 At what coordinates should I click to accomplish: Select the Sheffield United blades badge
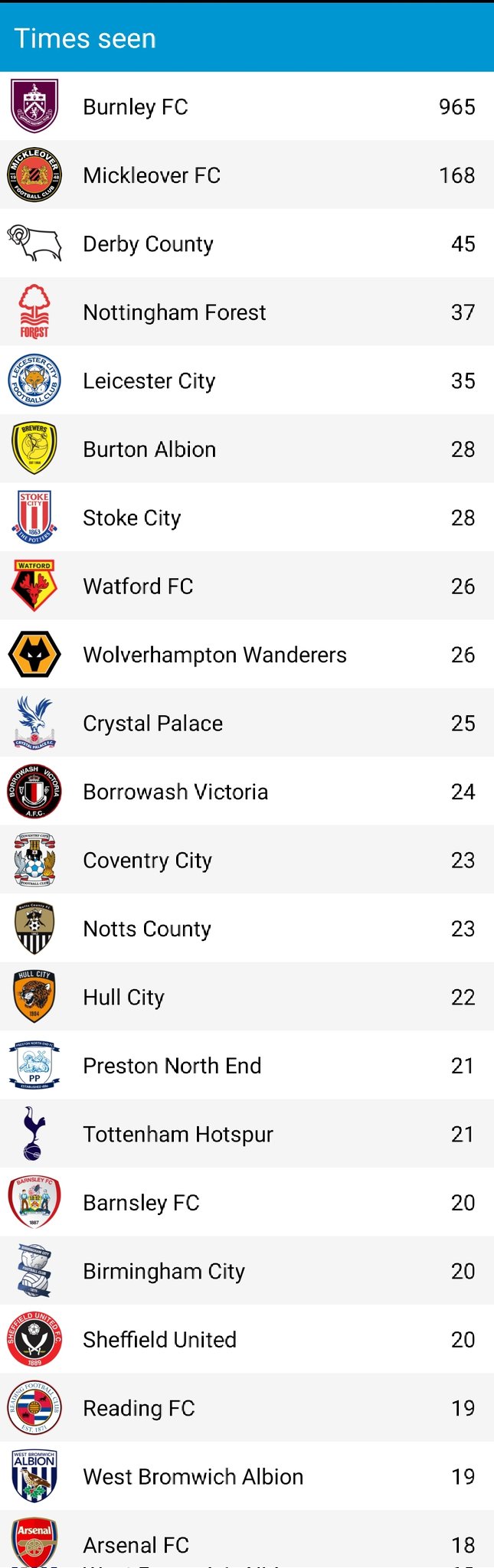coord(34,1340)
